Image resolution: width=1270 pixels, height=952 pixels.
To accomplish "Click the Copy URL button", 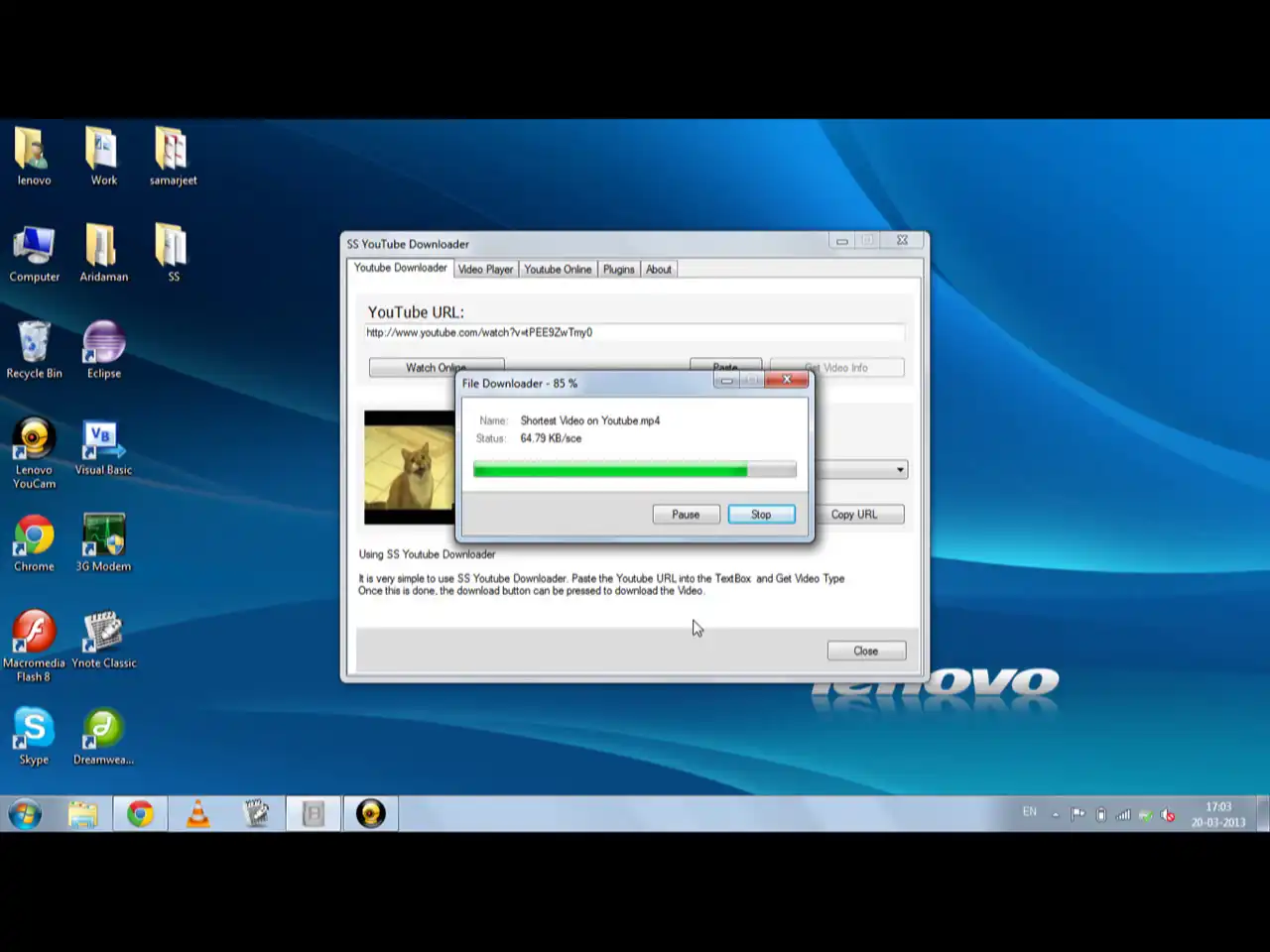I will click(x=859, y=515).
